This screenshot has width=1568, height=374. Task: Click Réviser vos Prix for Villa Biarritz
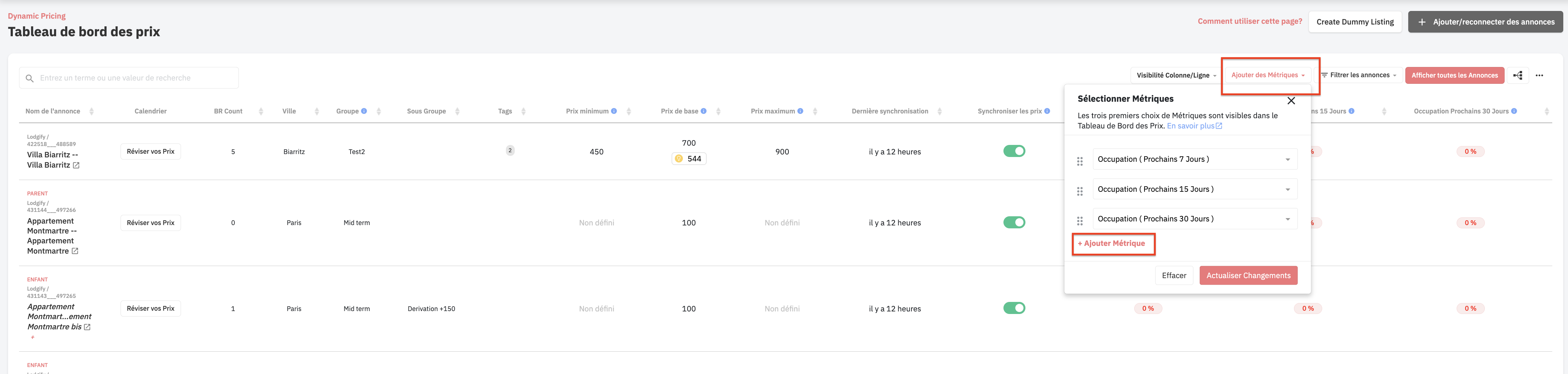[150, 152]
